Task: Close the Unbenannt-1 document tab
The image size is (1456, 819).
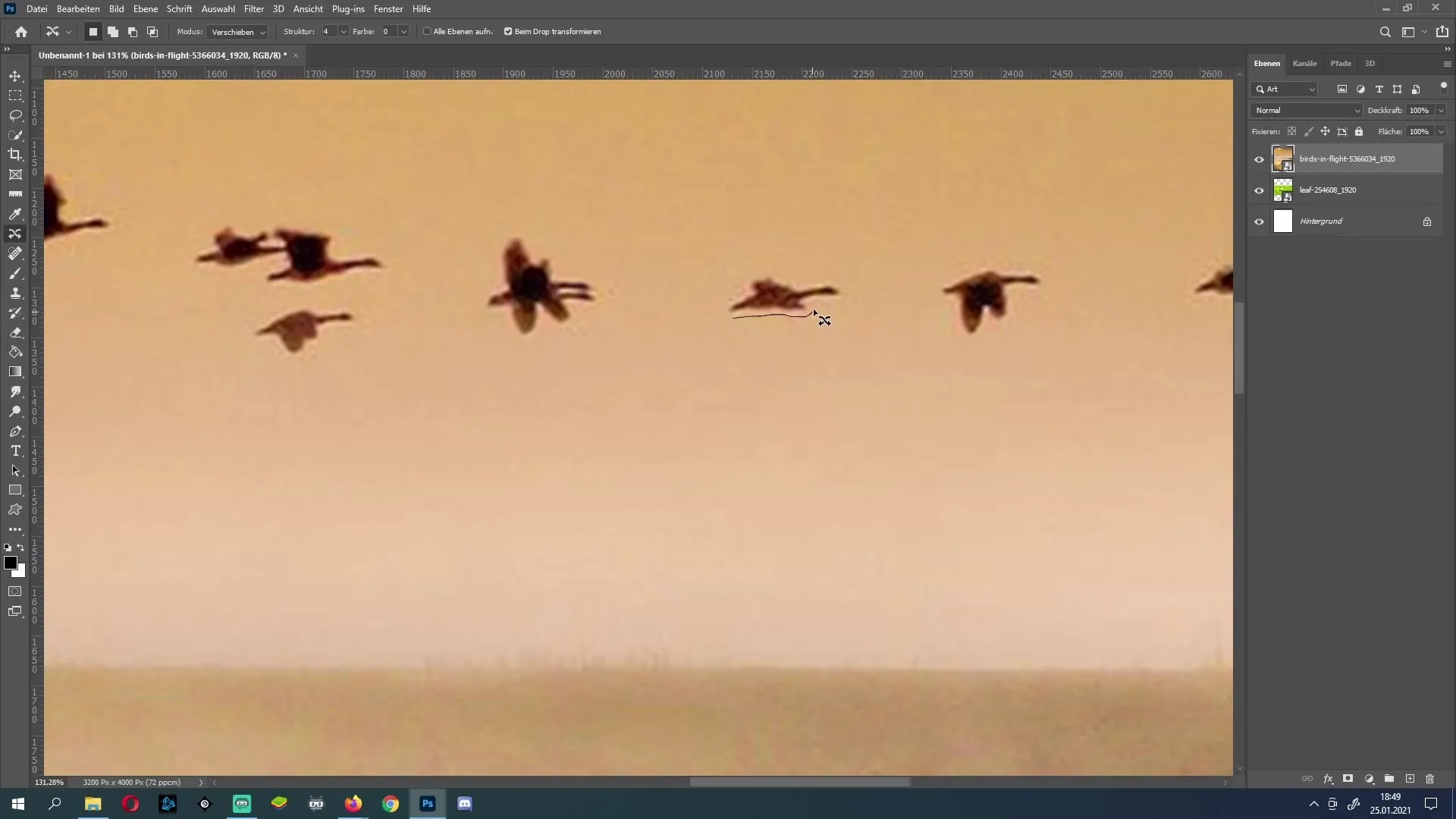Action: [296, 55]
